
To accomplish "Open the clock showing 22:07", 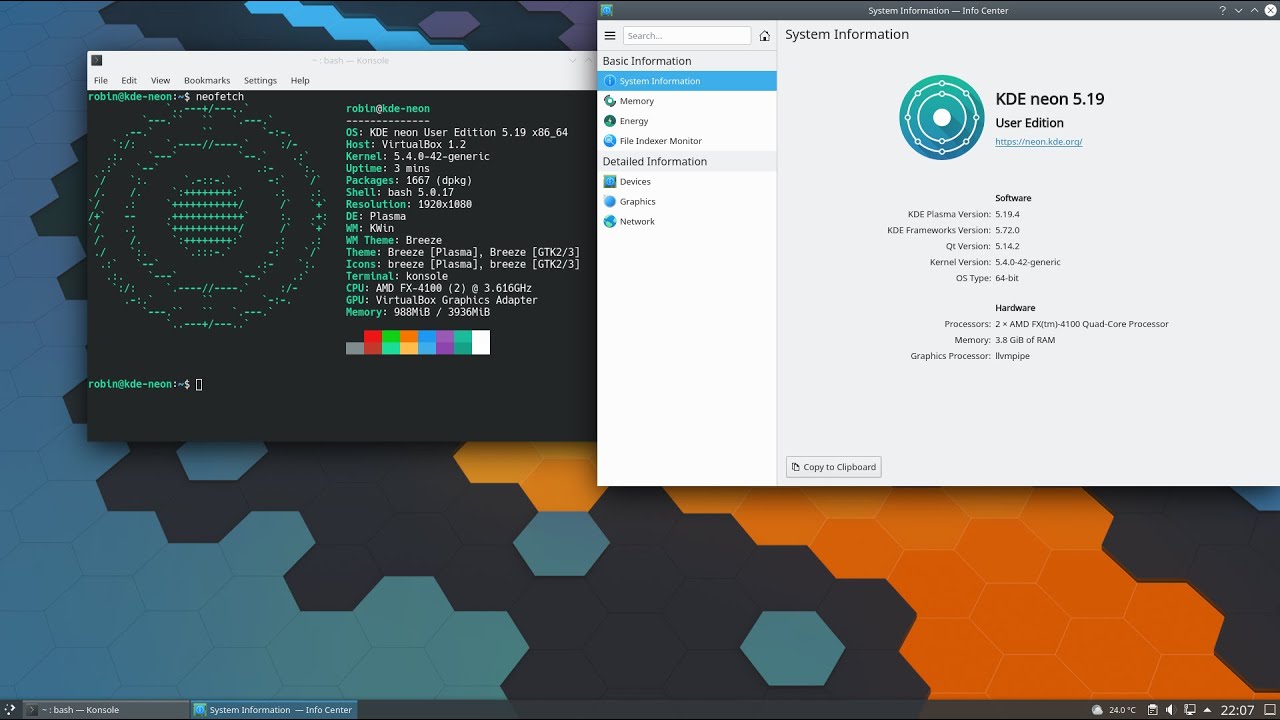I will tap(1237, 710).
